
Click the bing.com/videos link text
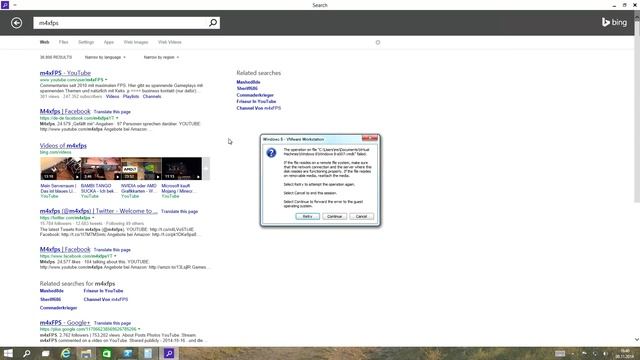tap(56, 152)
